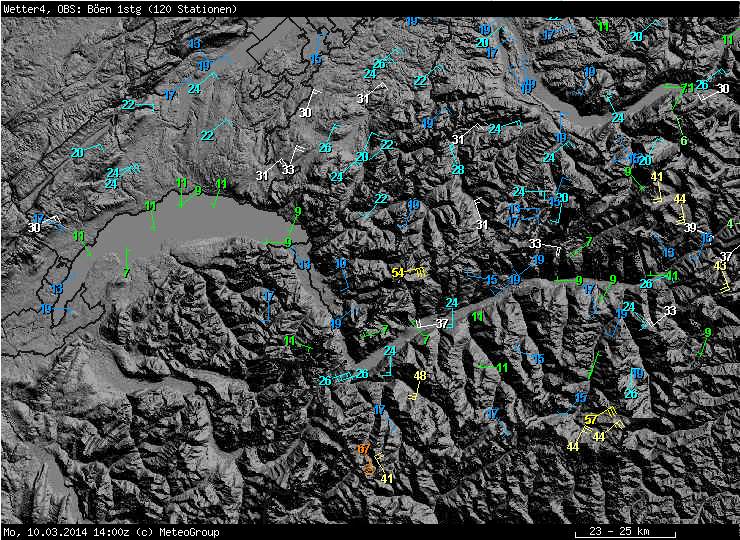
Task: Select the yellow 57 wind barb marker
Action: [x=591, y=419]
